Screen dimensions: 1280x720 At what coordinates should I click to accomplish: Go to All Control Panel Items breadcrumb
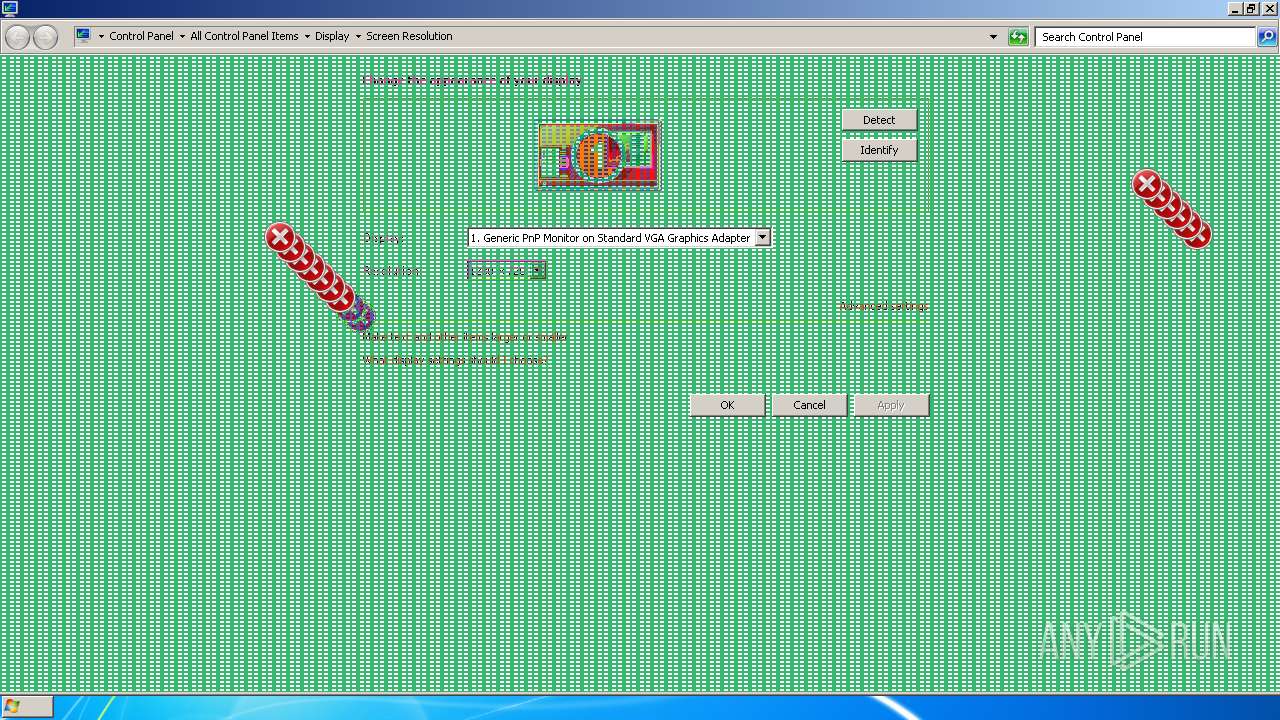244,36
